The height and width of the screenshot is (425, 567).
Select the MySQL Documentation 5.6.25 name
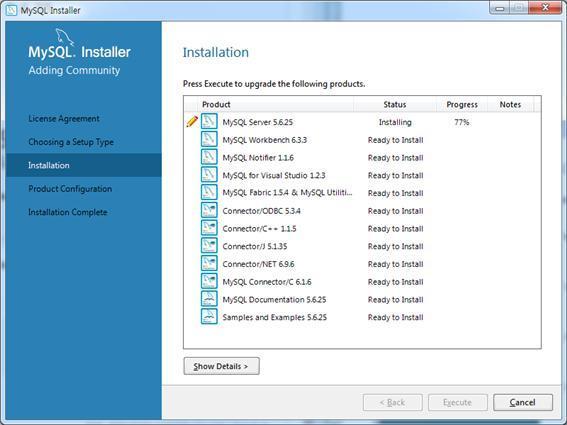tap(274, 299)
